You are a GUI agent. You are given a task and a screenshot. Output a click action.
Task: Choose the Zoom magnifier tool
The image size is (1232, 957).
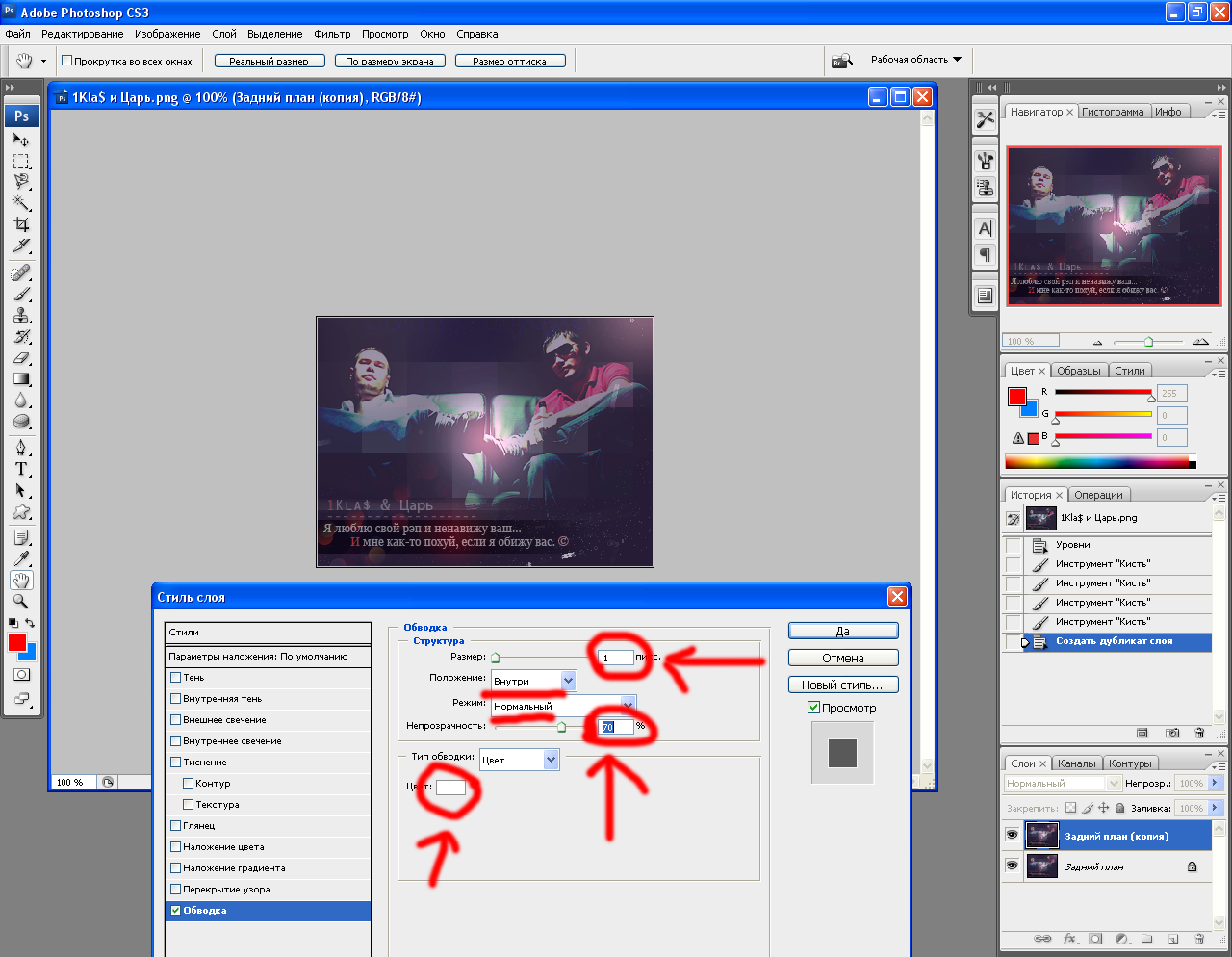(21, 602)
